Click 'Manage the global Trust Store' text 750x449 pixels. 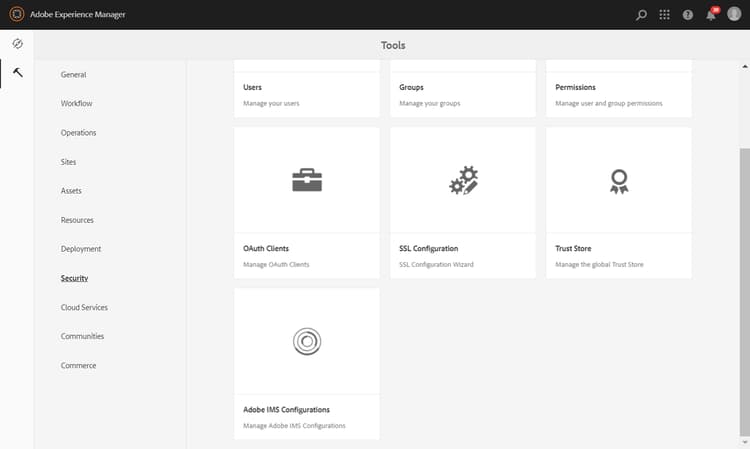point(599,264)
